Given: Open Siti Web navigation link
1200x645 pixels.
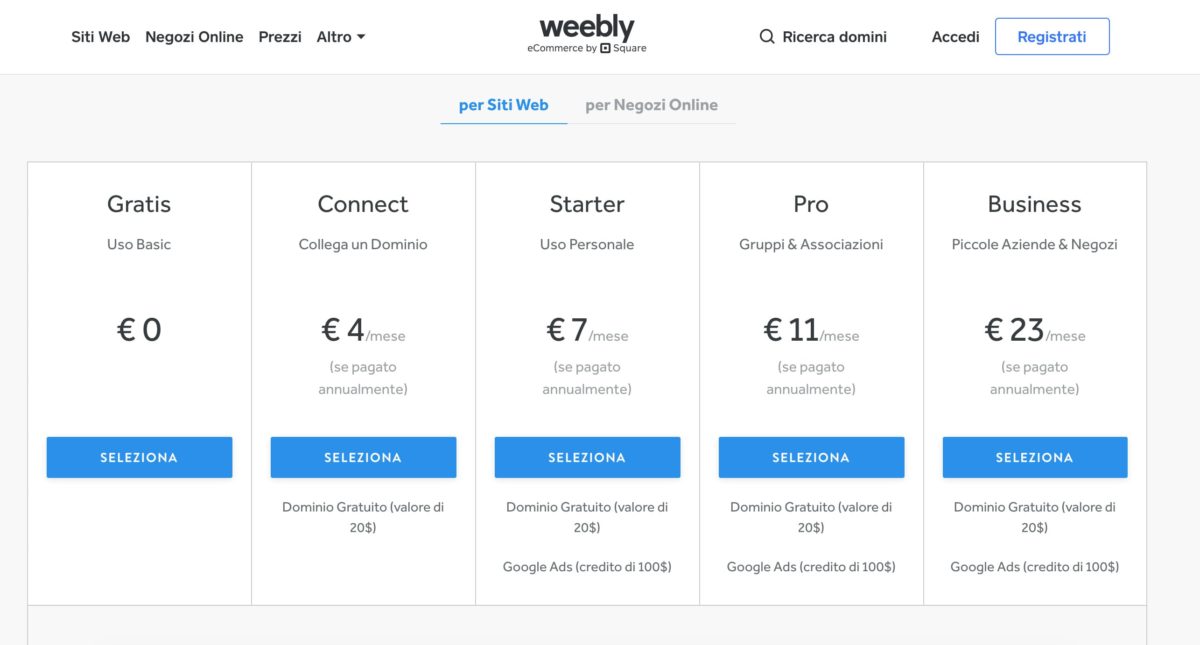Looking at the screenshot, I should pos(100,37).
